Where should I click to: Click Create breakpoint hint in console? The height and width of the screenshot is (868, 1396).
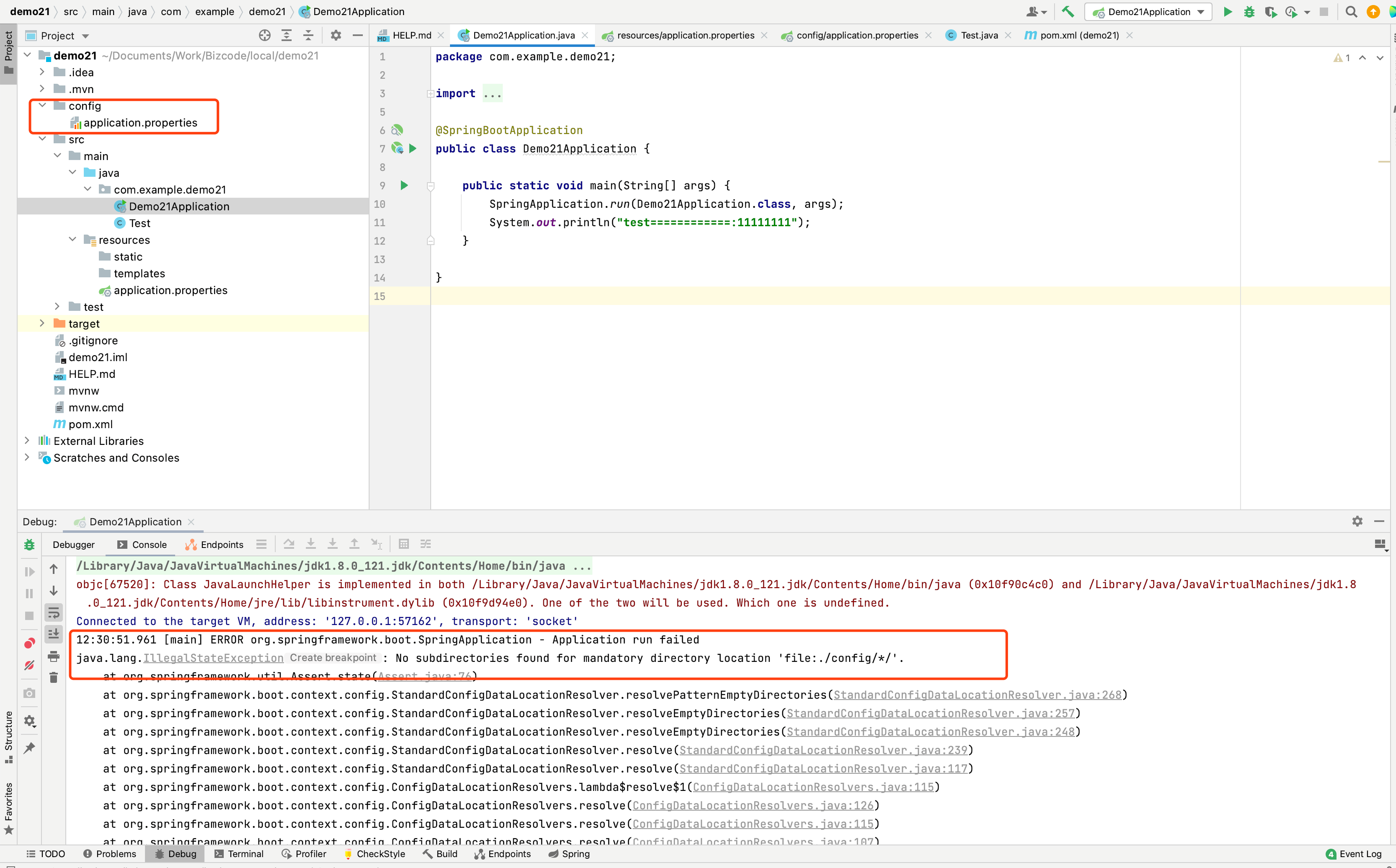(x=333, y=658)
